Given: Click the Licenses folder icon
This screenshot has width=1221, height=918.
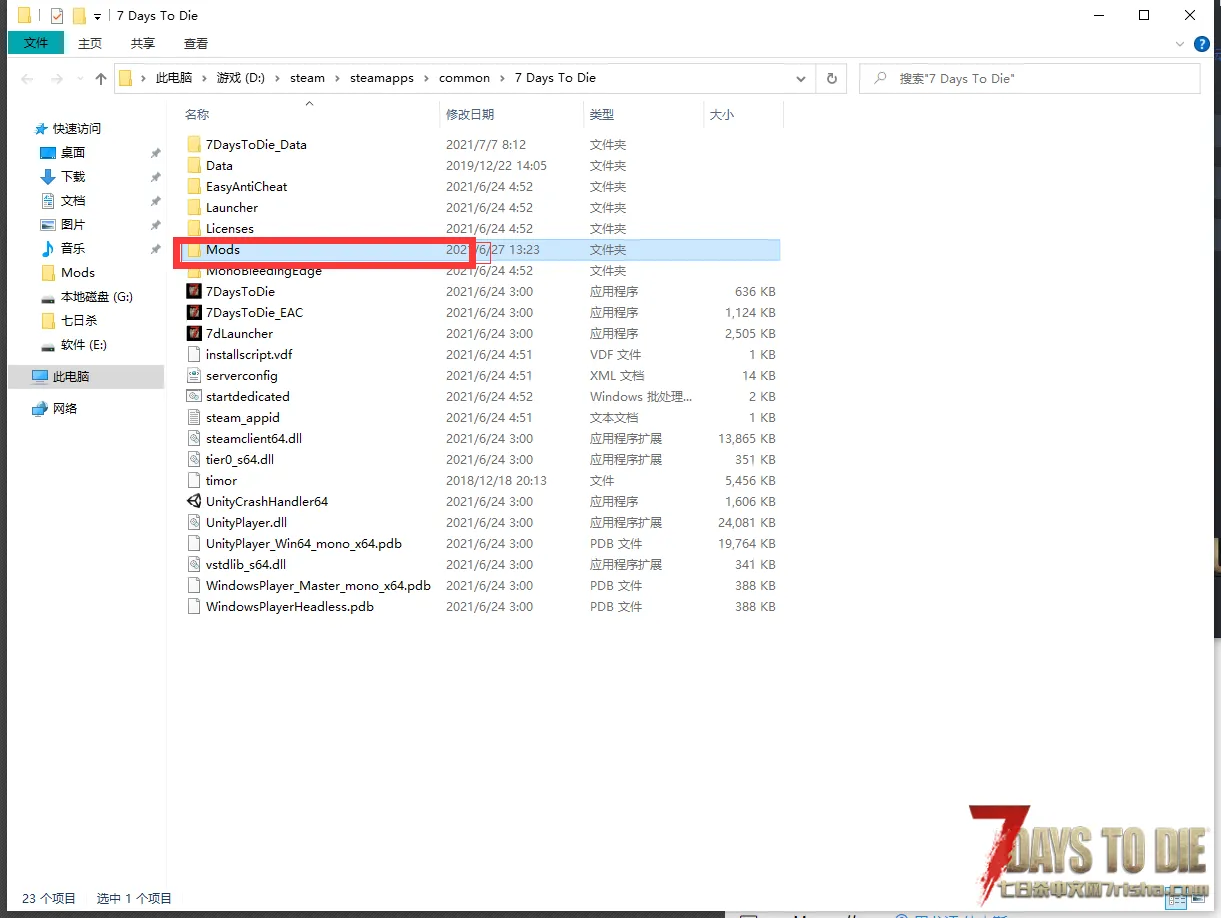Looking at the screenshot, I should 194,229.
